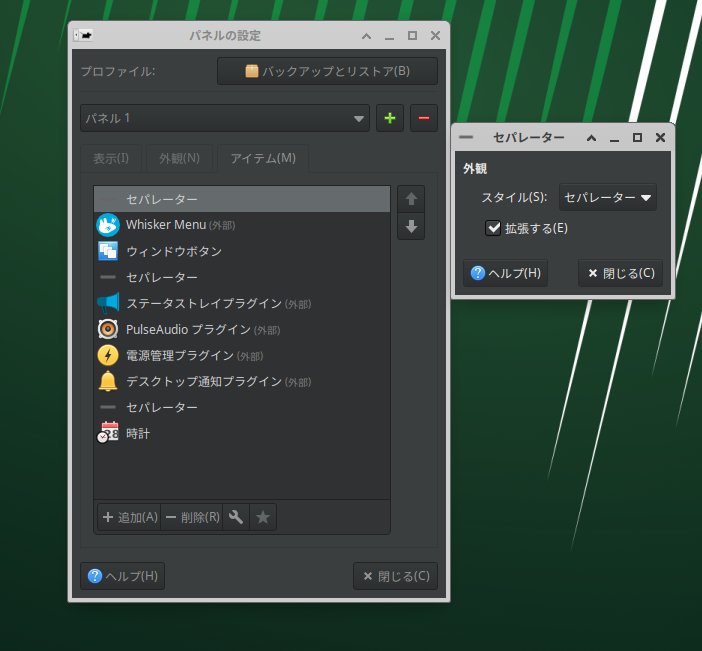This screenshot has width=702, height=651.
Task: Click the star about-item icon
Action: coord(263,517)
